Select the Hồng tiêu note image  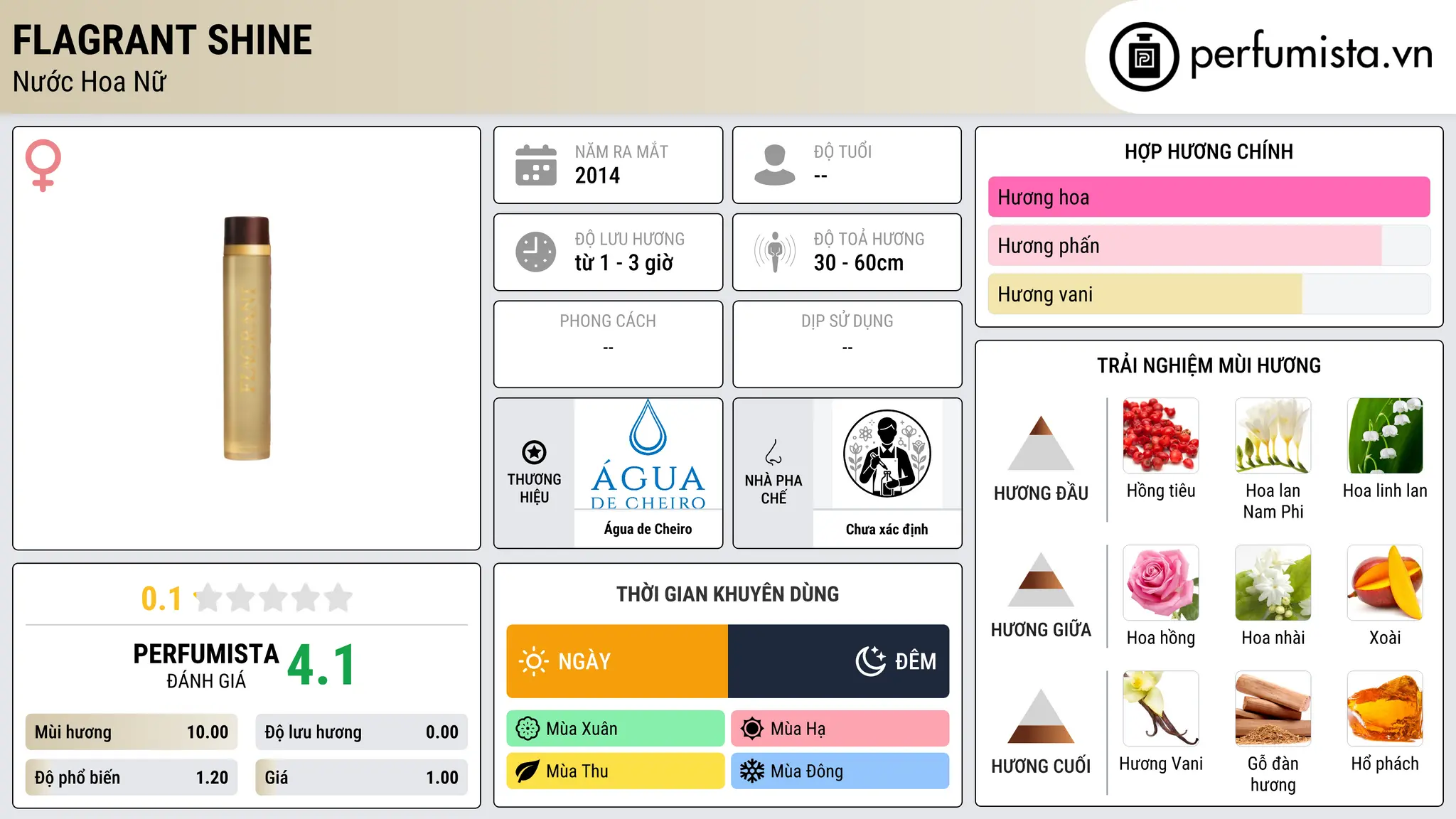[x=1161, y=436]
